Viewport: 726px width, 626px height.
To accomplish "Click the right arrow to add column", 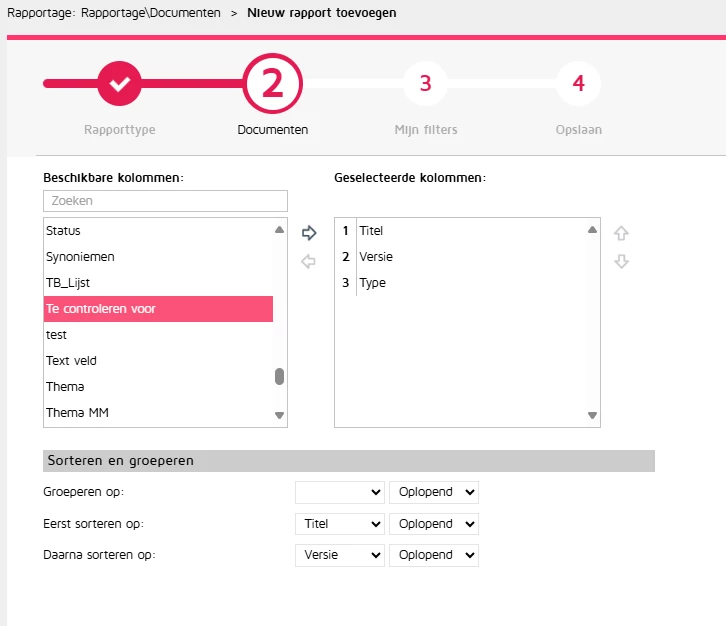I will pos(309,232).
